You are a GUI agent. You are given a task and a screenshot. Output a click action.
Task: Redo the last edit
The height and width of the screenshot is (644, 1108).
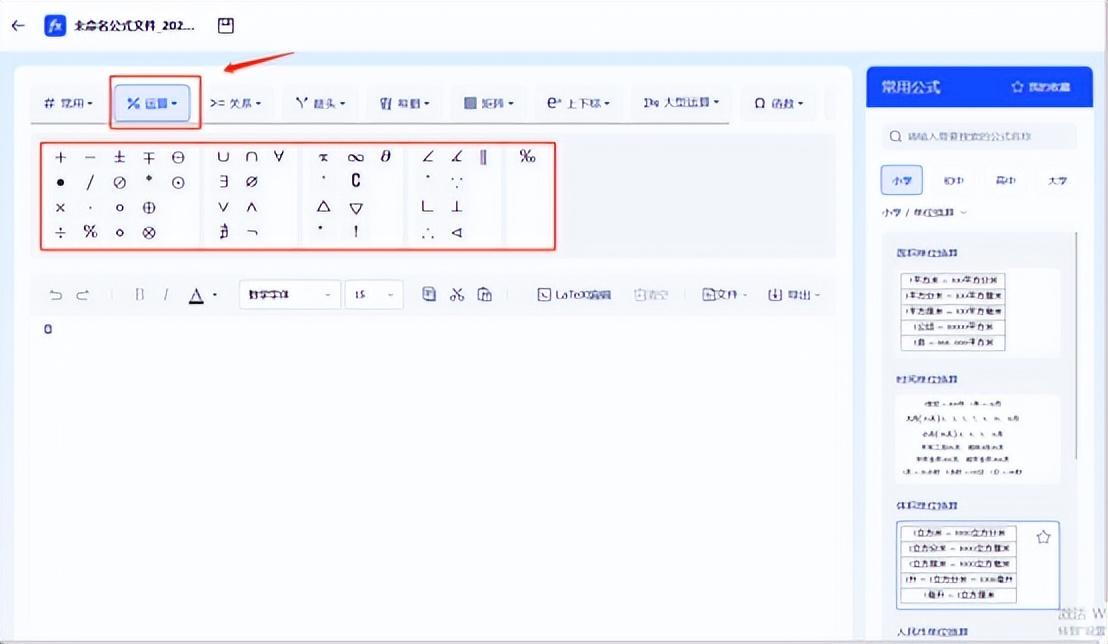[83, 295]
